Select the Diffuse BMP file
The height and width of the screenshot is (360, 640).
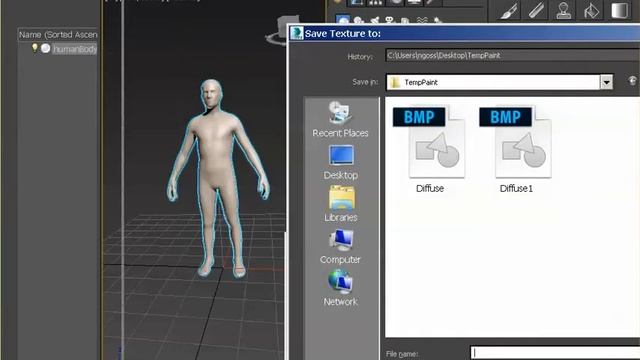(430, 149)
